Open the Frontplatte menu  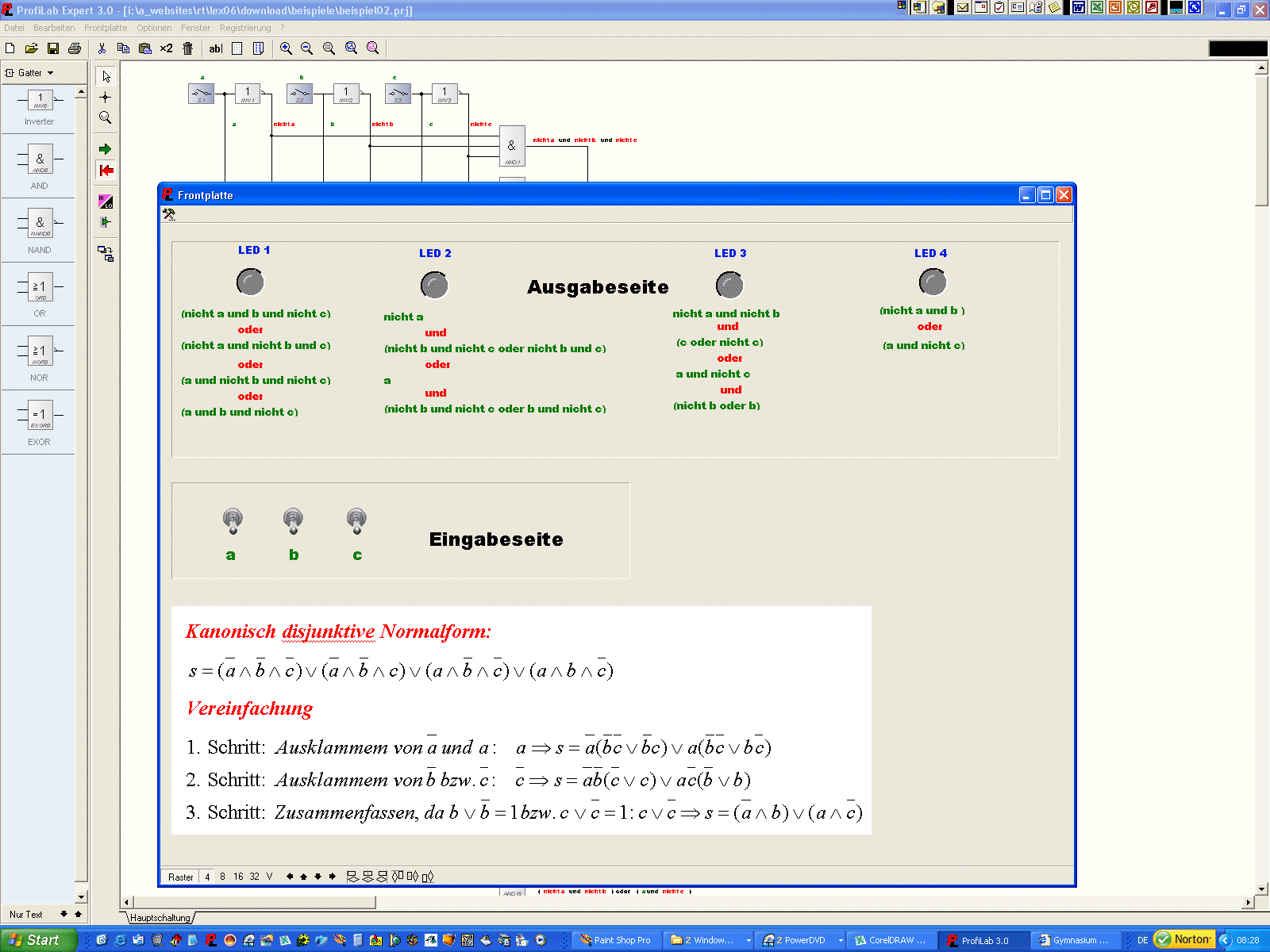point(106,28)
